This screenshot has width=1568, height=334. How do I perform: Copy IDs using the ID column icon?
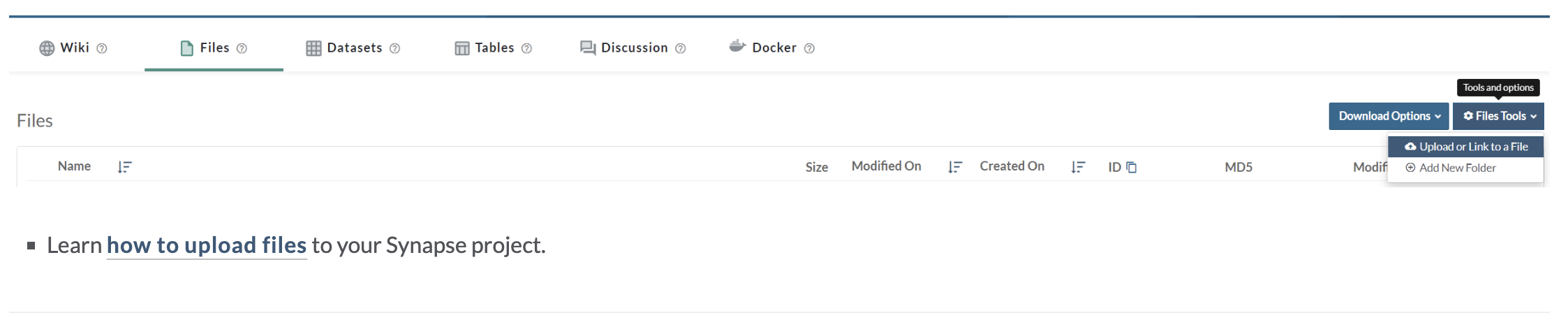(1132, 167)
